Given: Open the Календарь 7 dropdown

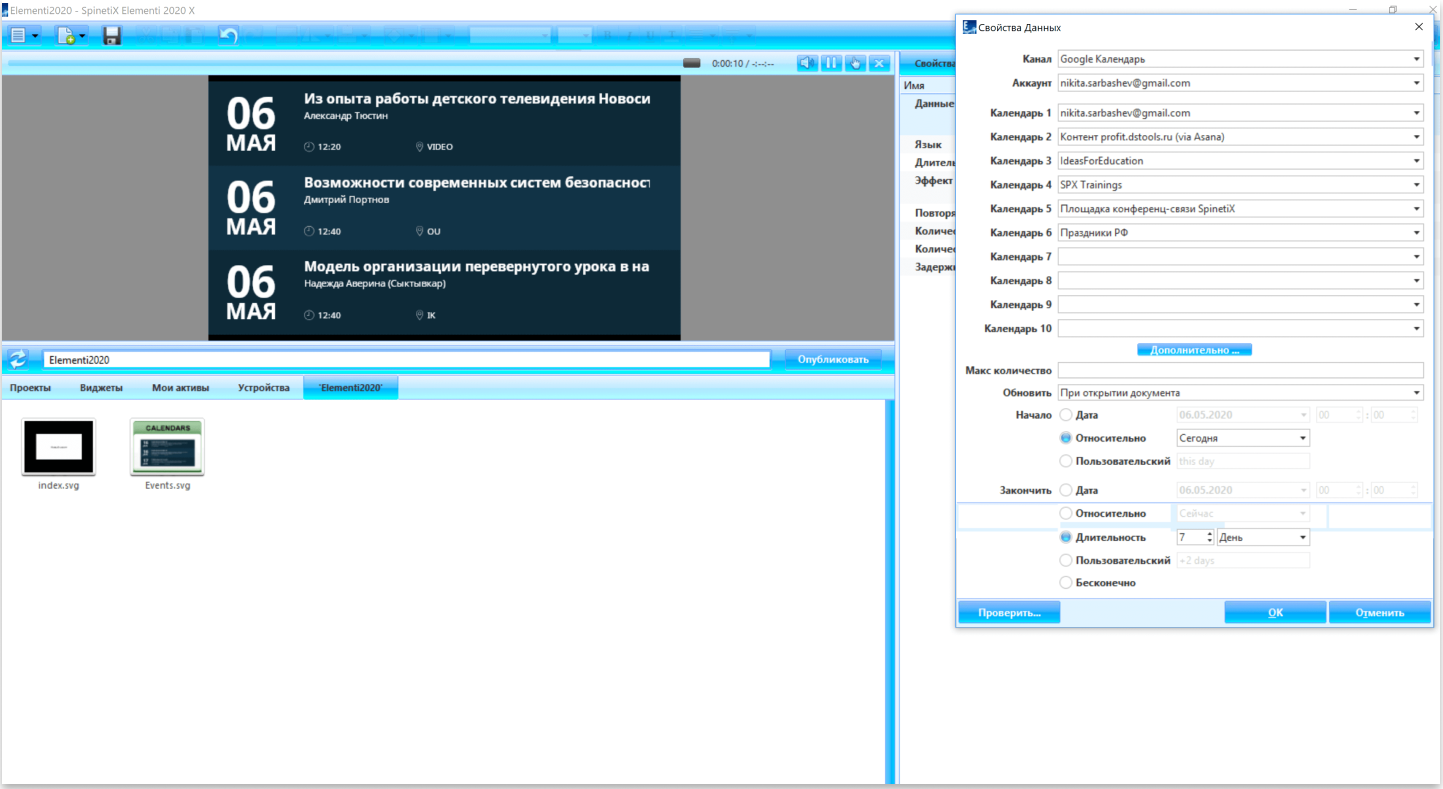Looking at the screenshot, I should tap(1240, 257).
